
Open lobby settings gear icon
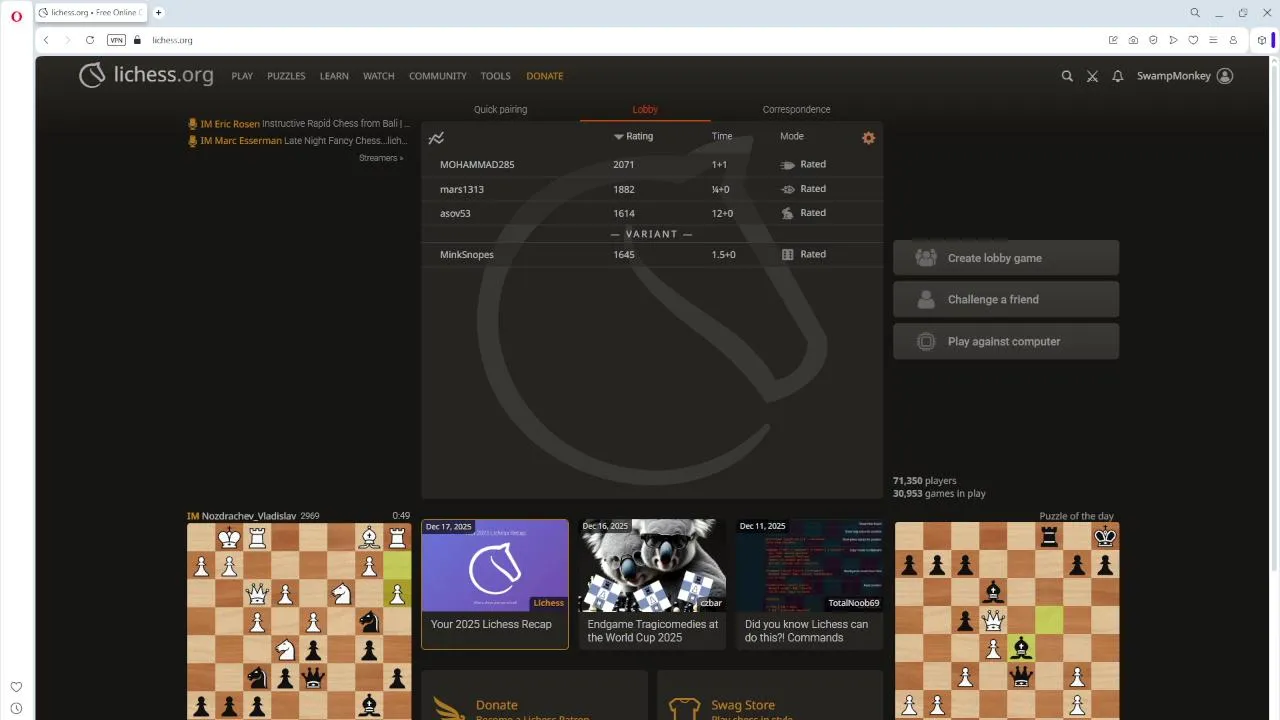click(x=868, y=138)
